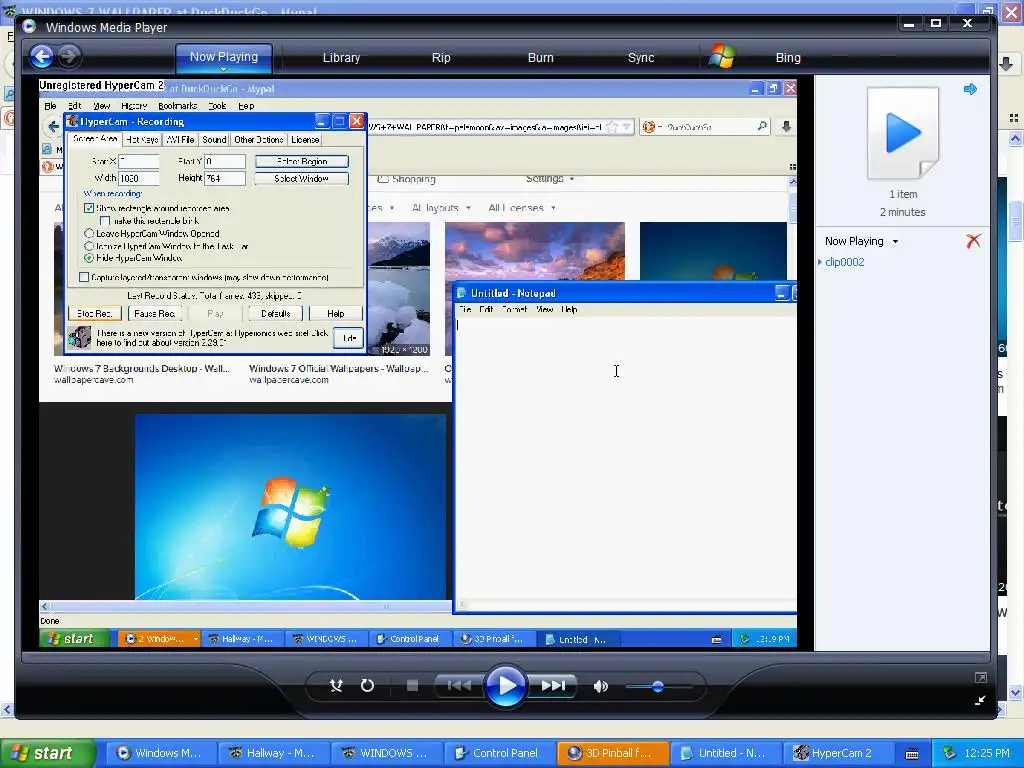The height and width of the screenshot is (768, 1024).
Task: Switch to 3D Pinball taskbar button
Action: [x=611, y=753]
